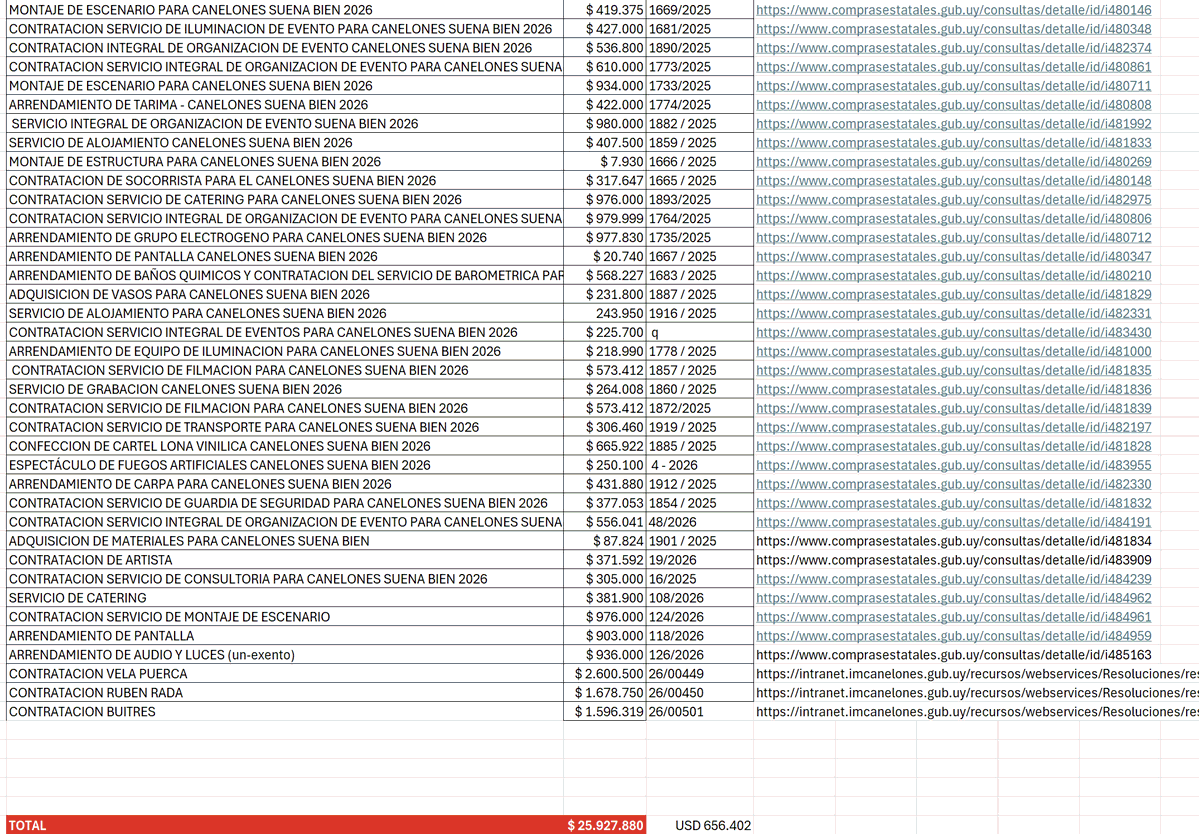Open the link ending in i480711
The height and width of the screenshot is (834, 1199).
point(954,86)
